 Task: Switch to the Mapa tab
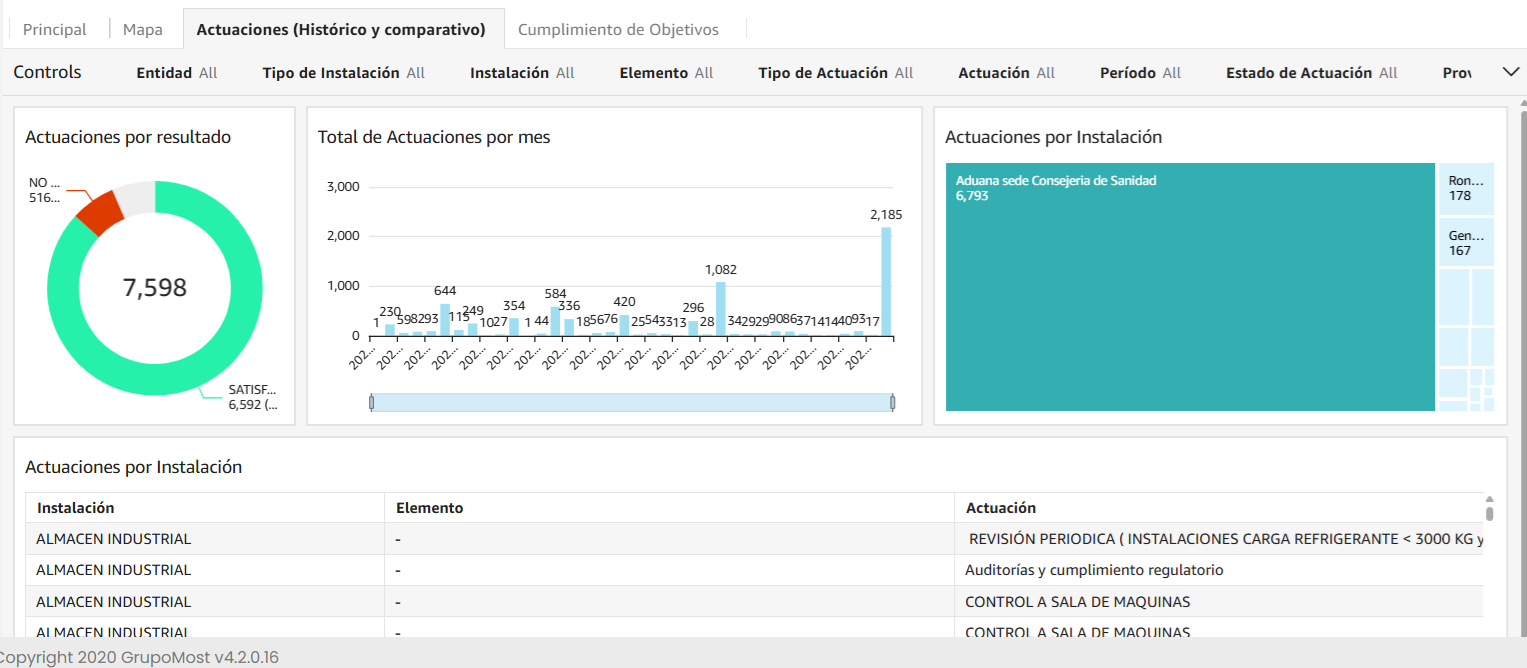pyautogui.click(x=143, y=30)
